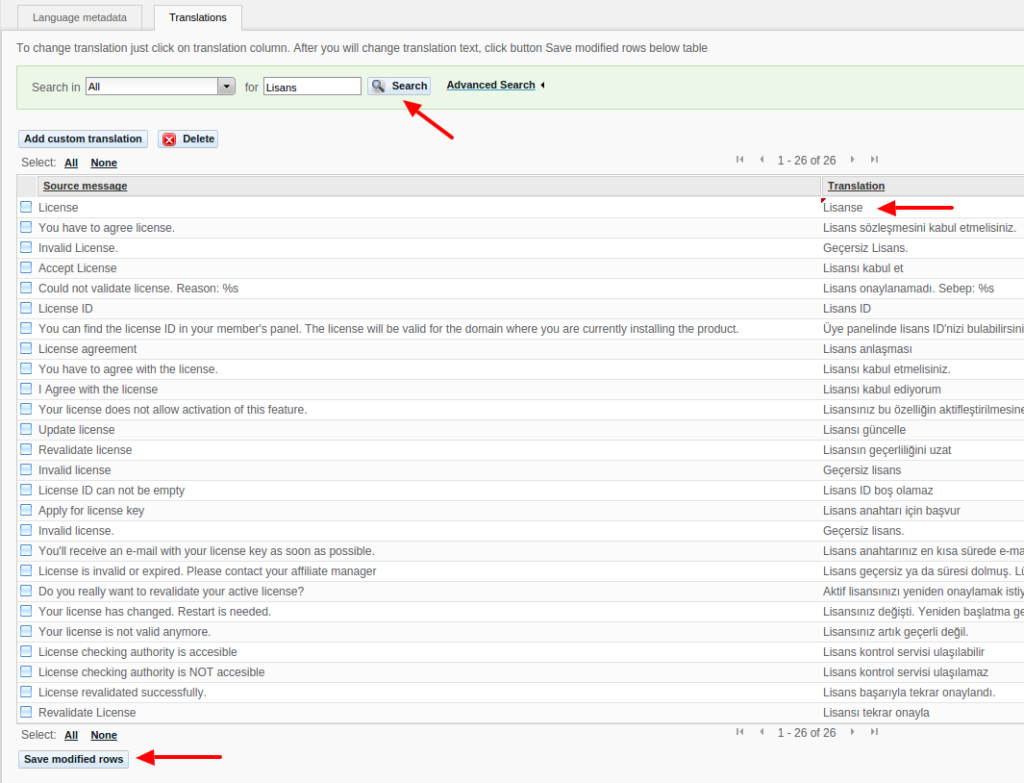Viewport: 1024px width, 783px height.
Task: Go to last page using top pagination arrow
Action: pyautogui.click(x=874, y=159)
